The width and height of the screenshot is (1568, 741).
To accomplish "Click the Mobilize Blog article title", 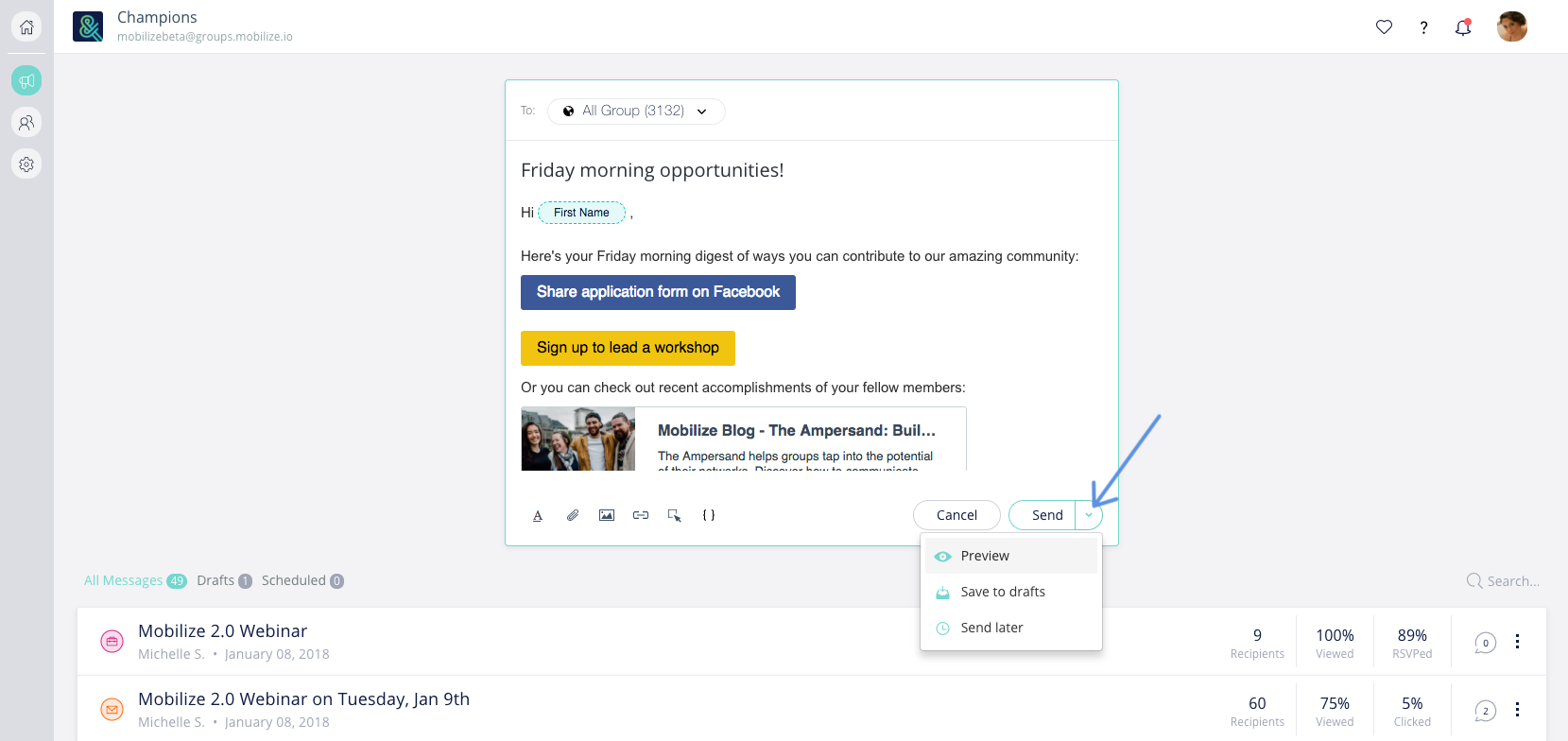I will pos(797,430).
